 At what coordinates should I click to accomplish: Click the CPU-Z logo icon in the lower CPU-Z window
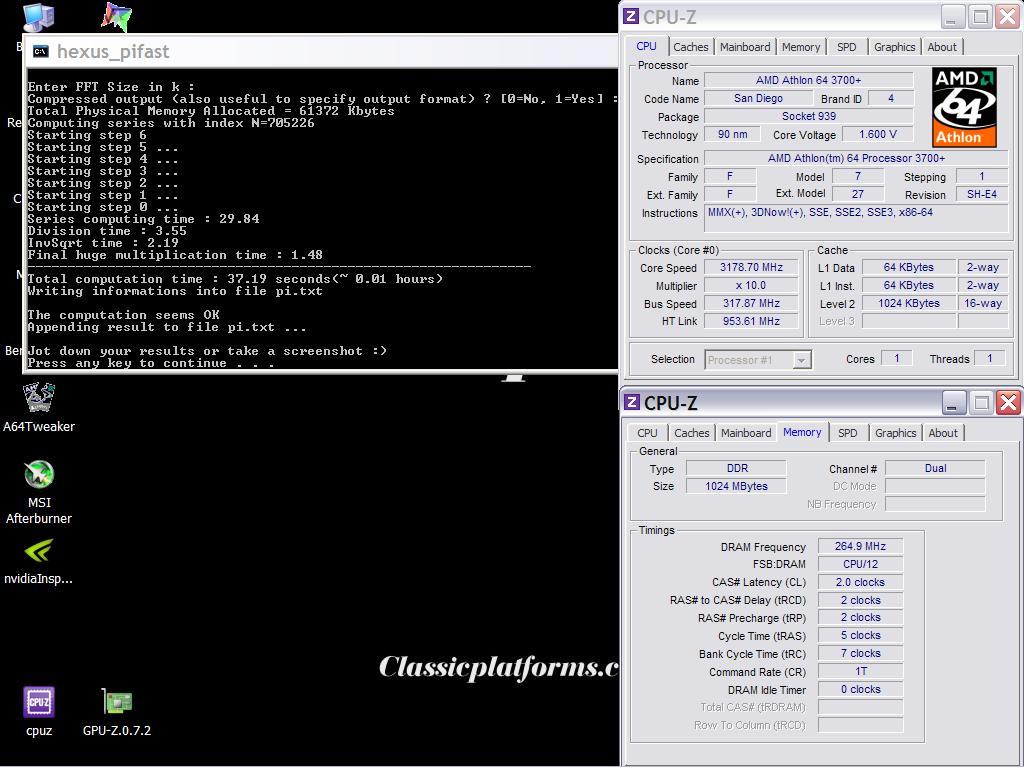[632, 402]
